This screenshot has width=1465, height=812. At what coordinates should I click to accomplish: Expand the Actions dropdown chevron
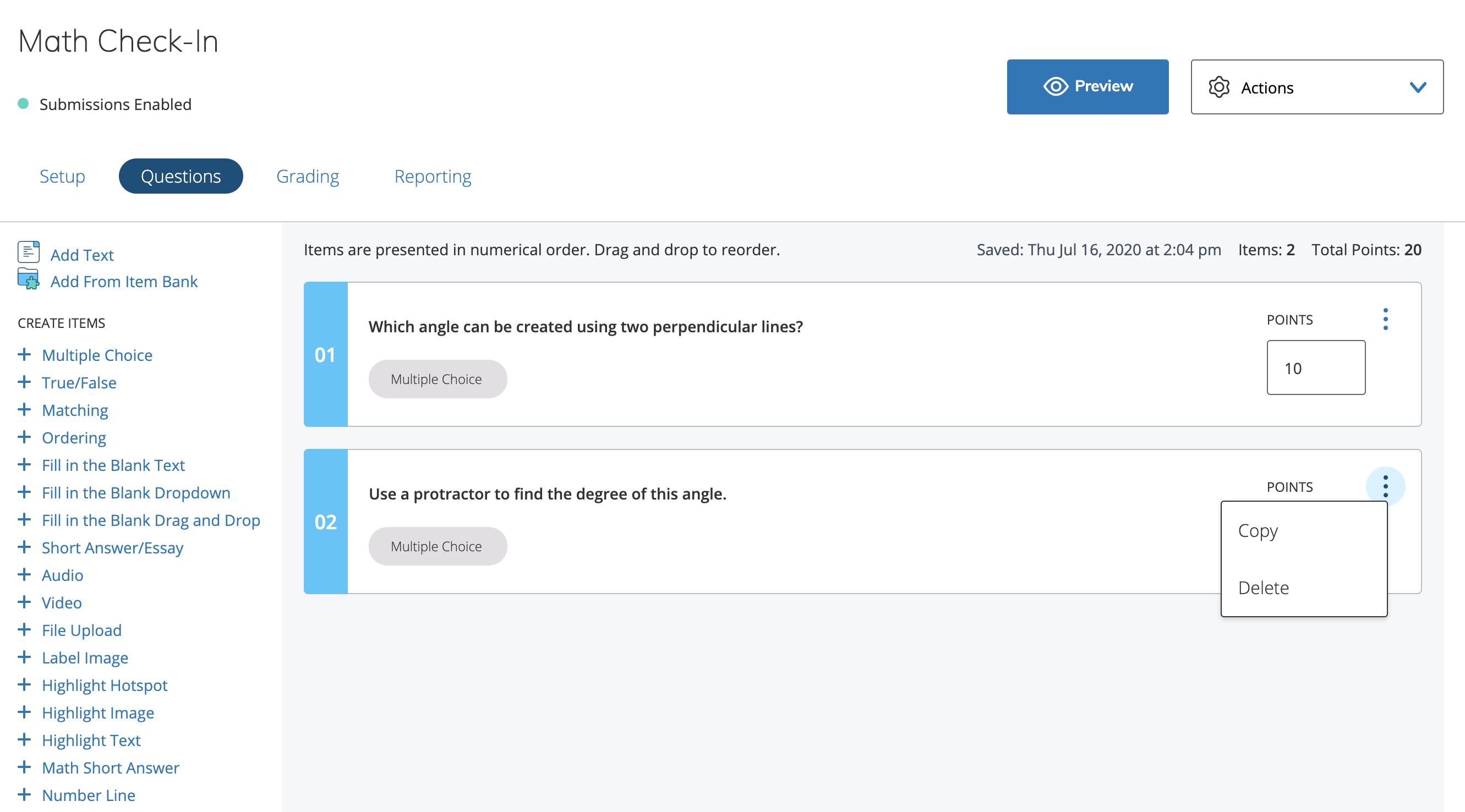[1418, 87]
